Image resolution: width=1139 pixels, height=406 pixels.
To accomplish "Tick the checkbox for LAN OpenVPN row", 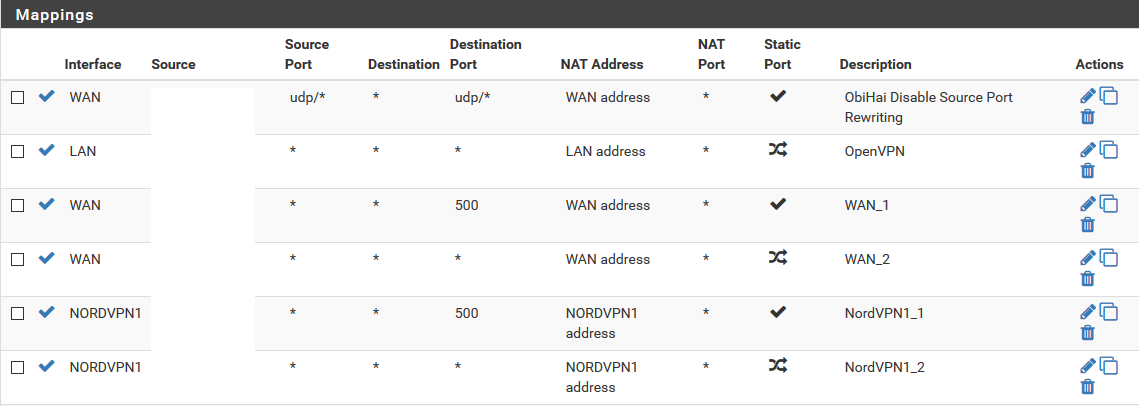I will point(17,152).
